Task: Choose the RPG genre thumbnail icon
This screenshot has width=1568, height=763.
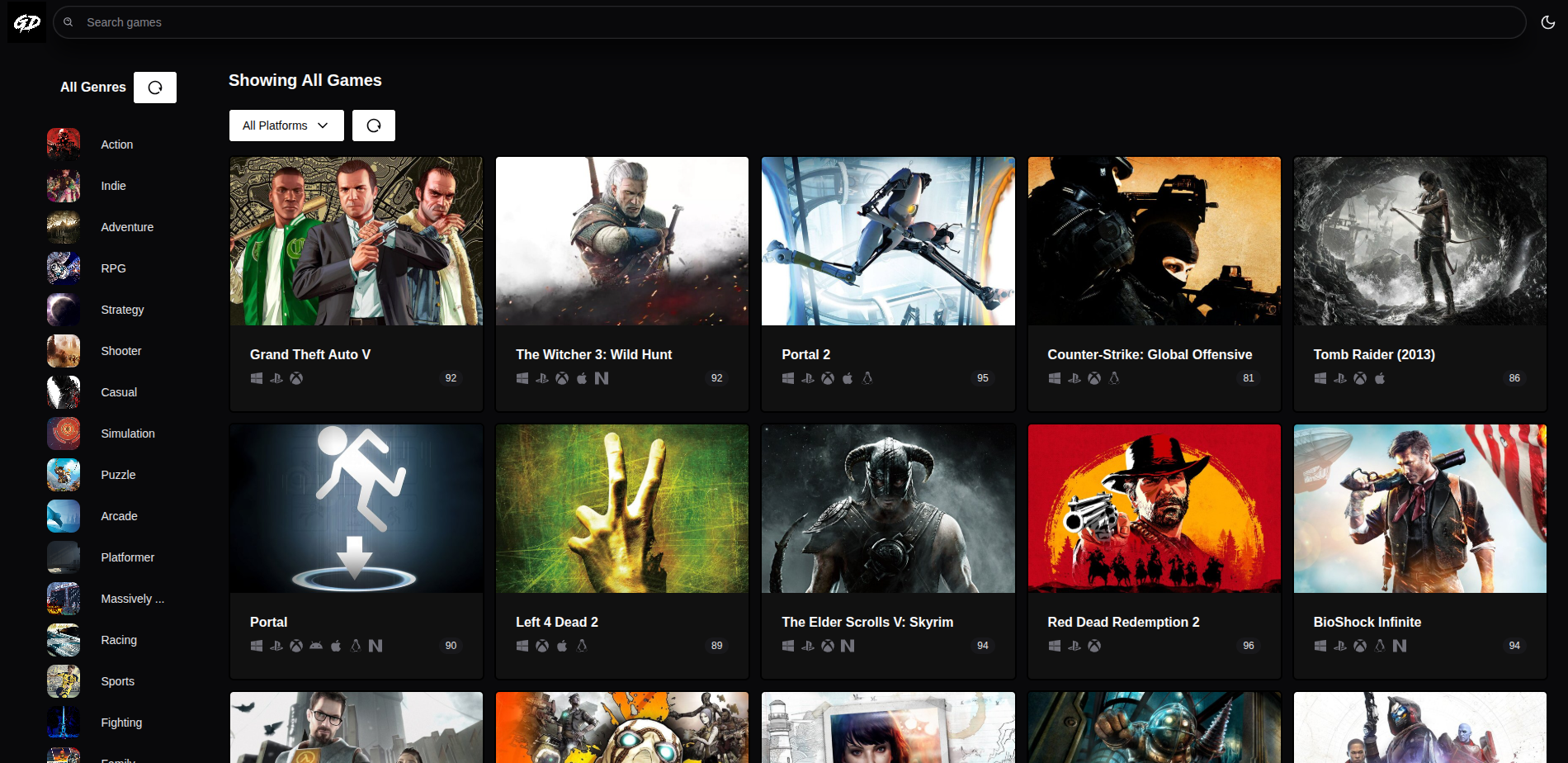Action: [x=64, y=268]
